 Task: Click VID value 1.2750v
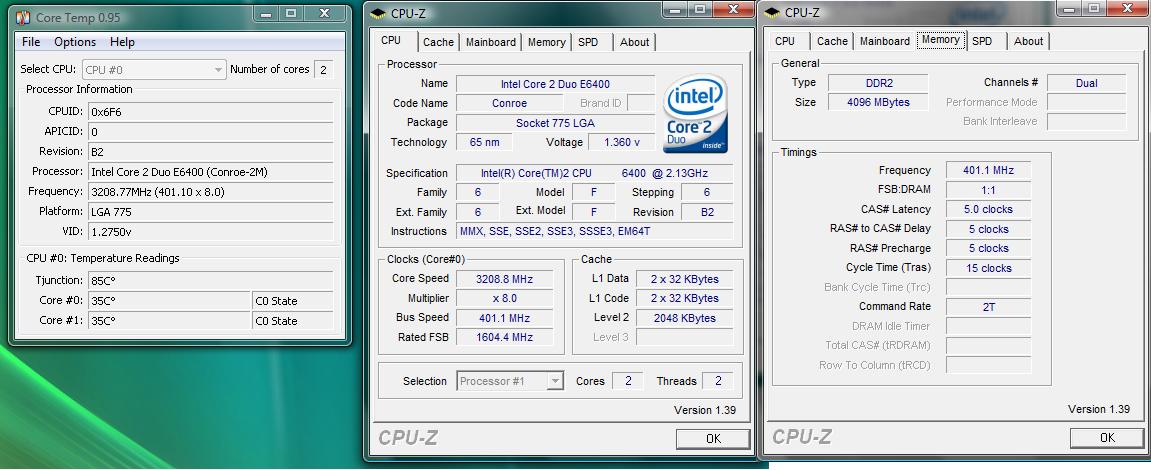(x=211, y=231)
